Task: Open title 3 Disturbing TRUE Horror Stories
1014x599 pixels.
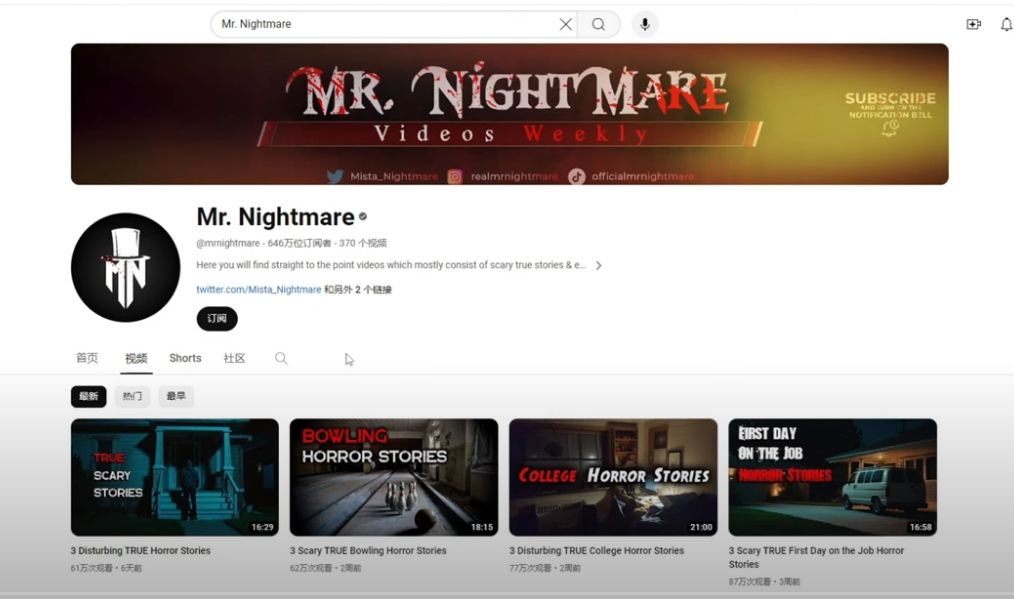Action: pyautogui.click(x=140, y=550)
